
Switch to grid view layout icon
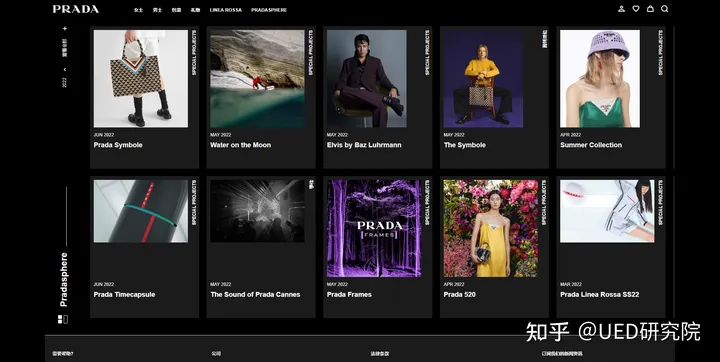(x=60, y=319)
